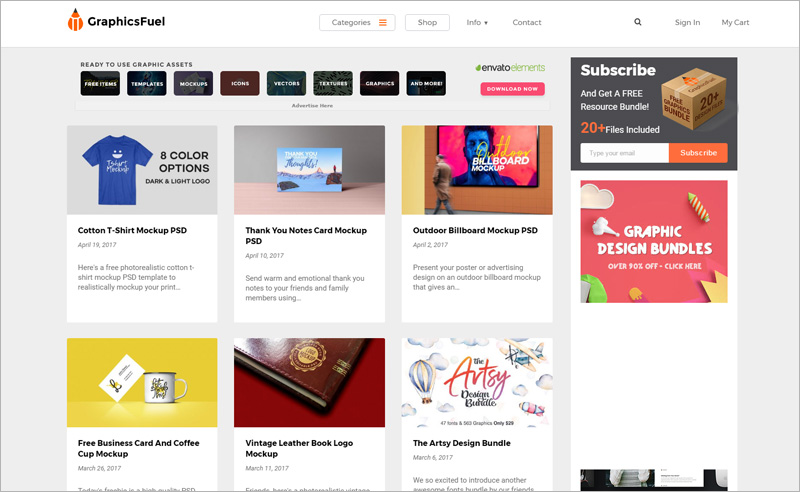Click the T-shirt mockup description text
The height and width of the screenshot is (492, 800).
136,277
